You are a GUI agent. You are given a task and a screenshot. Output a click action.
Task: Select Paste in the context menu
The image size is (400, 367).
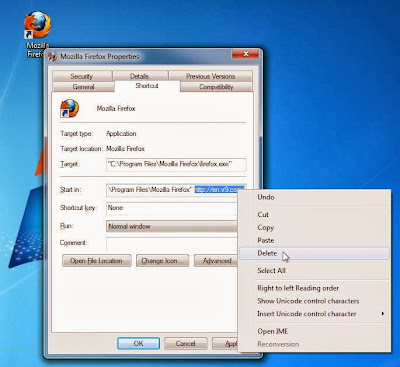314,240
